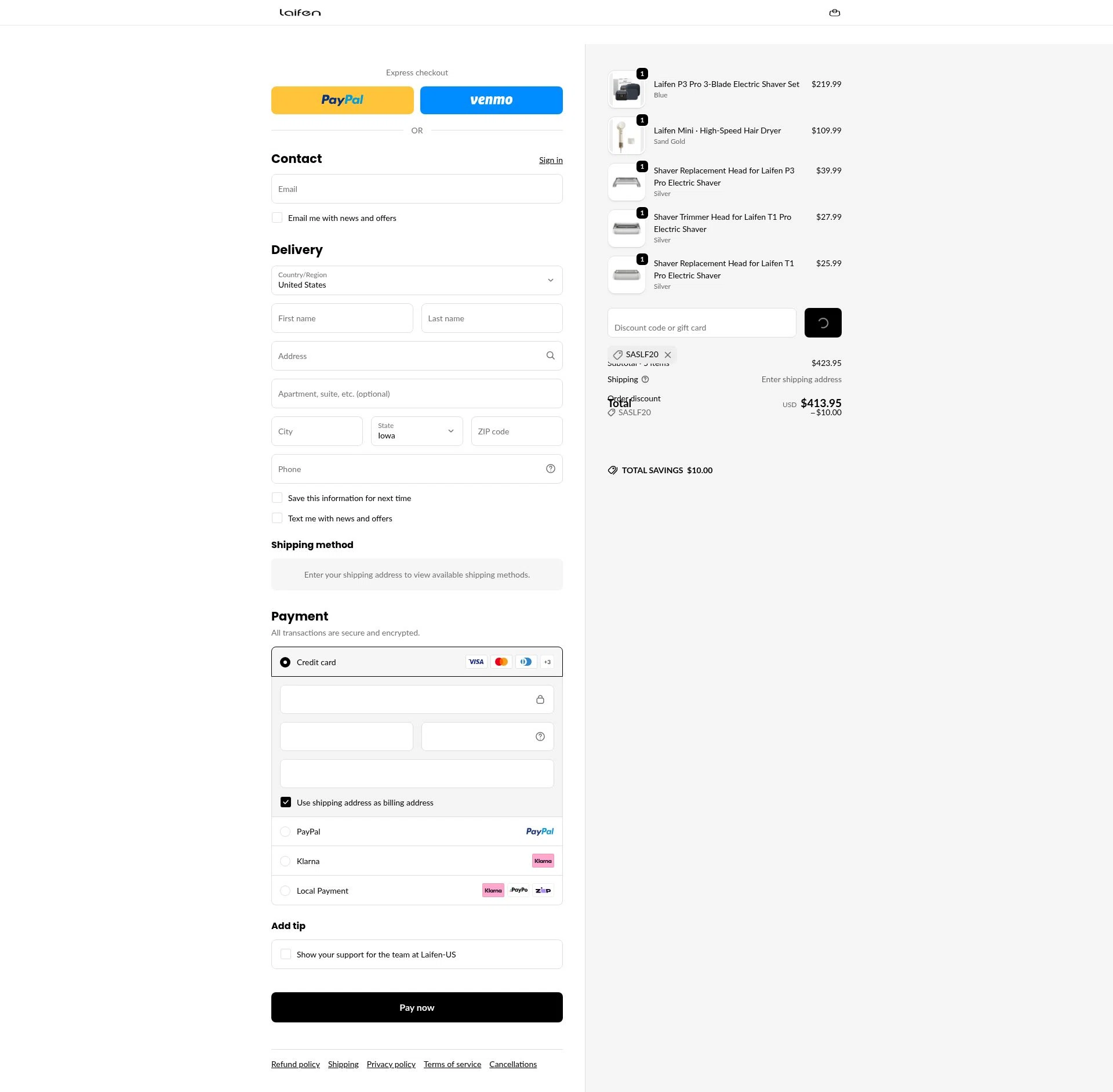
Task: Pay with the PayPal express button
Action: point(343,100)
